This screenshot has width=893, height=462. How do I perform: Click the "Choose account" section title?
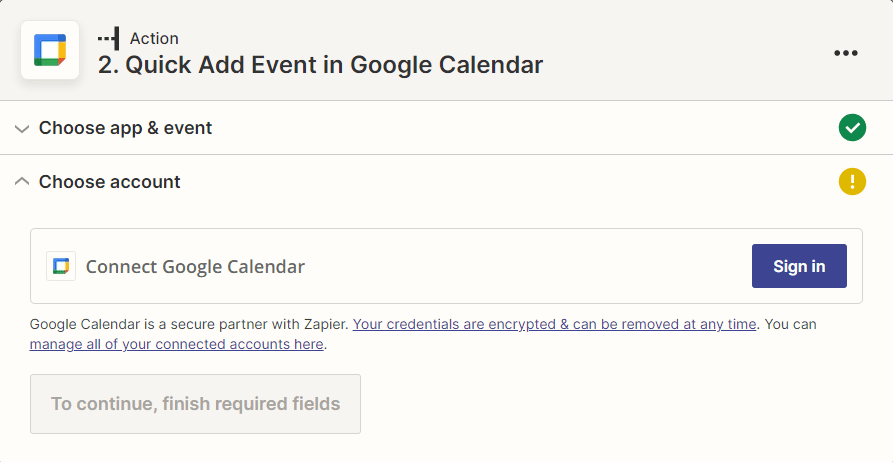(110, 182)
